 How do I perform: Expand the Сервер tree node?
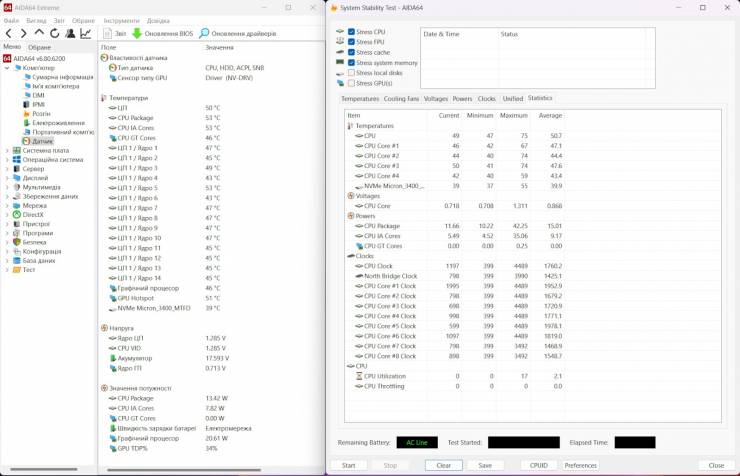(7, 169)
